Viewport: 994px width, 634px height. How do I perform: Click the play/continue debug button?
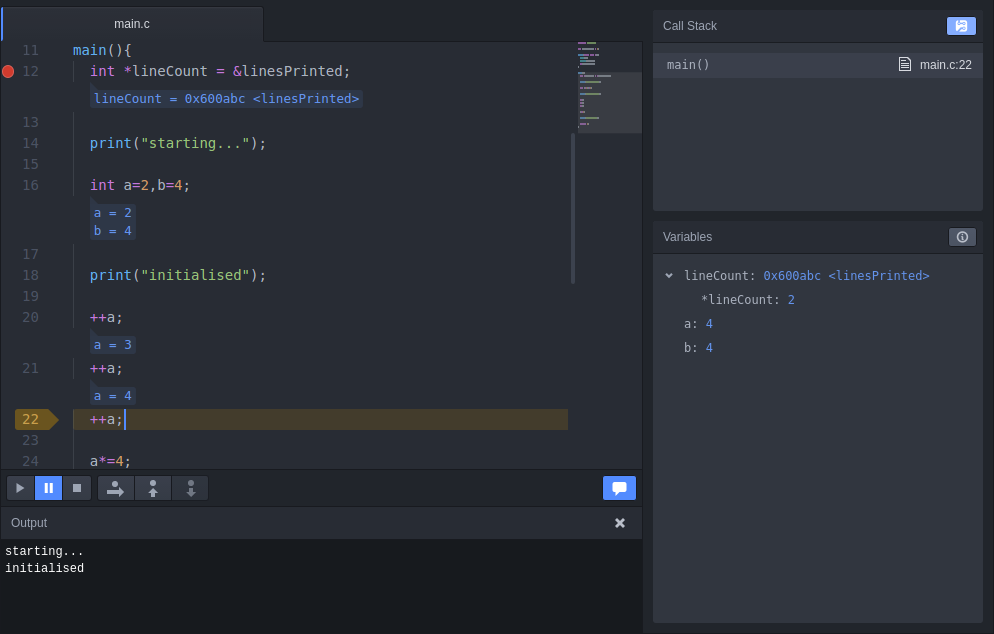tap(20, 488)
